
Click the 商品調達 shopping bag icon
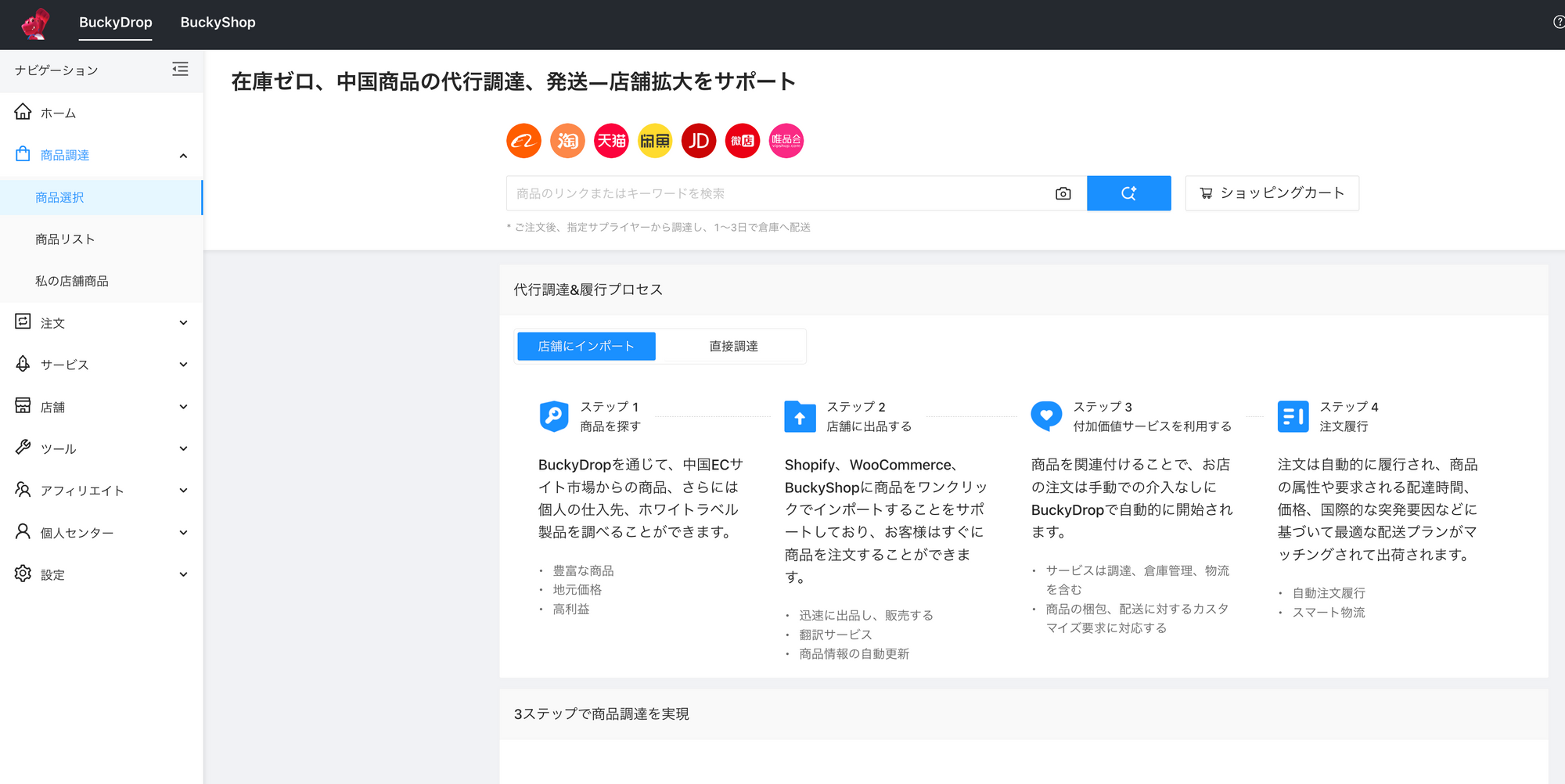(23, 153)
